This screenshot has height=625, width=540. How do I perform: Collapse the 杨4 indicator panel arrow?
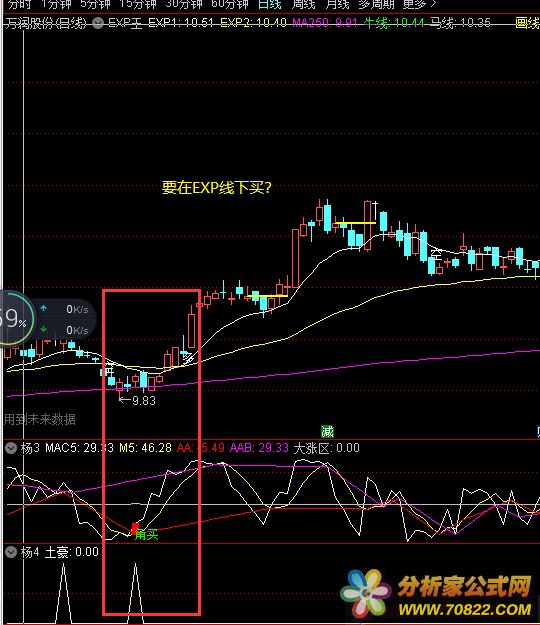[x=11, y=552]
